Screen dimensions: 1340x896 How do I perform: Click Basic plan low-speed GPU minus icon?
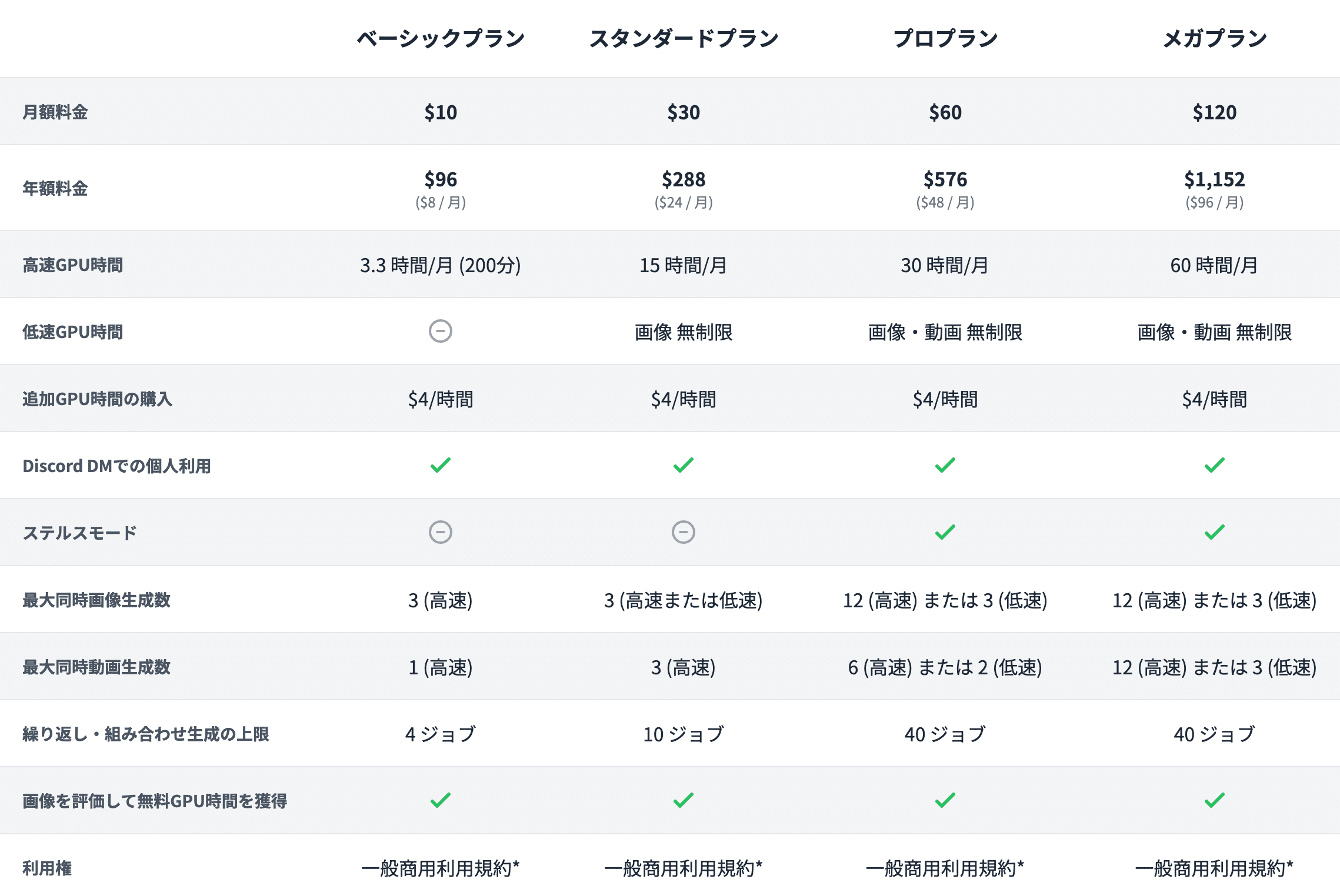440,331
